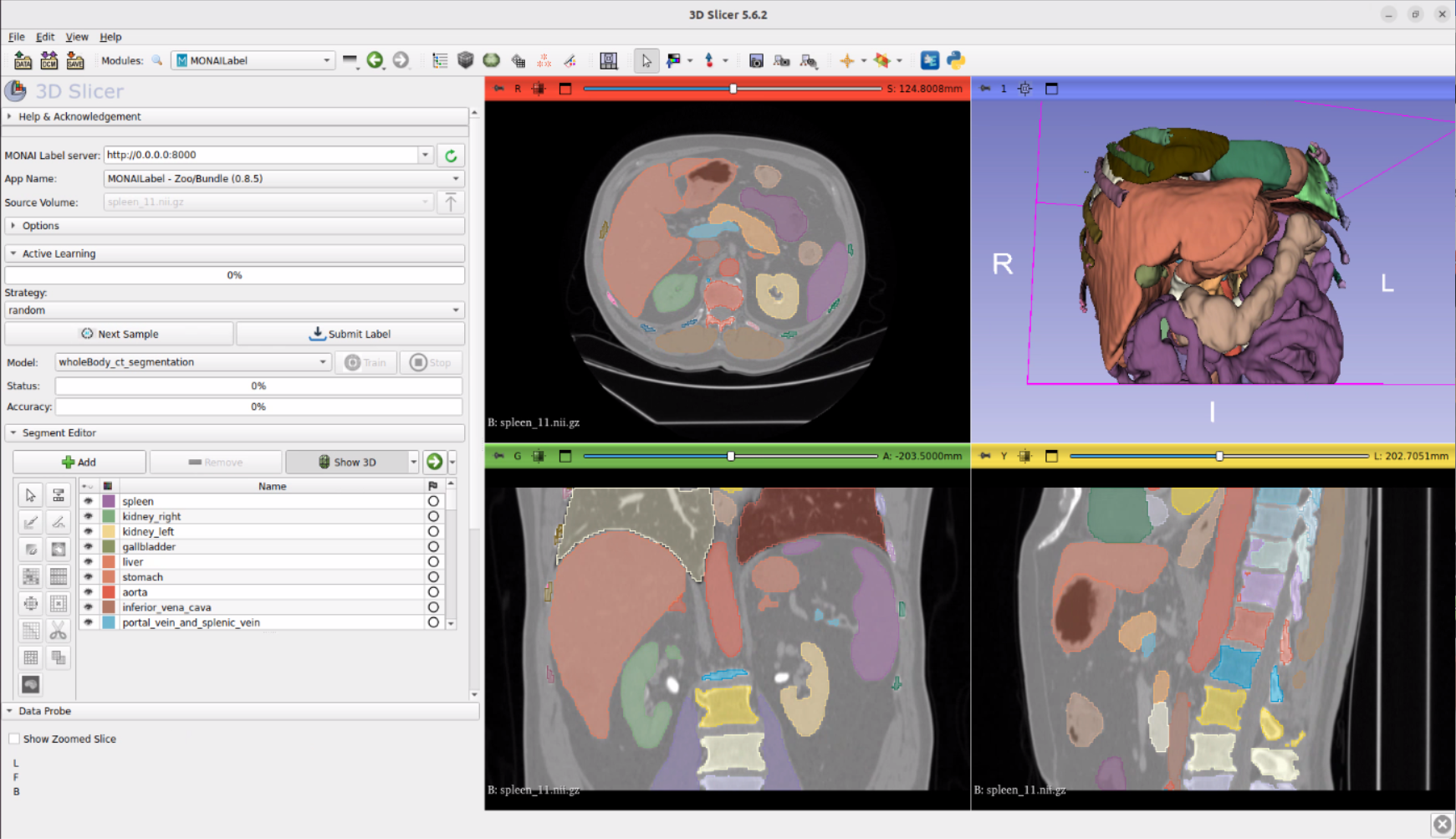Refresh the MONAI Label server connection
This screenshot has width=1456, height=839.
coord(451,156)
